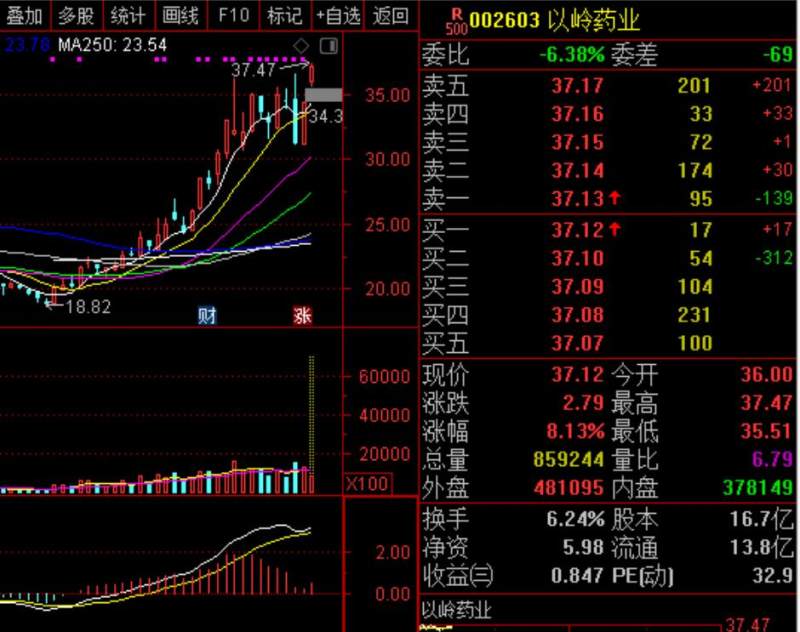Open the 标记 mark tool
The height and width of the screenshot is (632, 800).
[x=285, y=16]
